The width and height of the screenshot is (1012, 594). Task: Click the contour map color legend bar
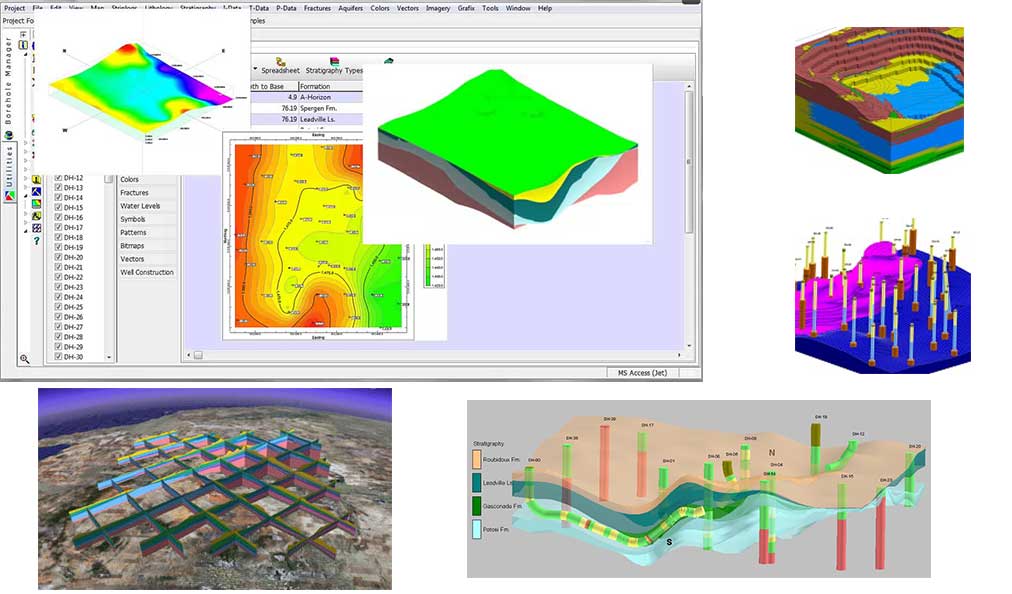pyautogui.click(x=427, y=267)
